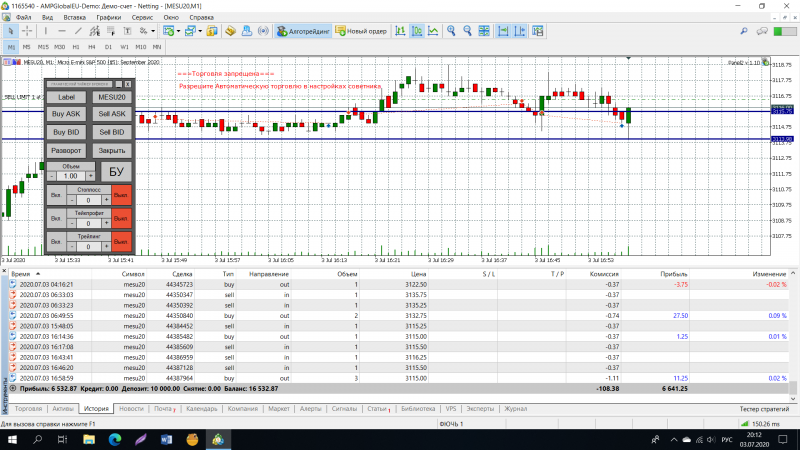Expand the profiles dropdown arrow

tap(200, 31)
